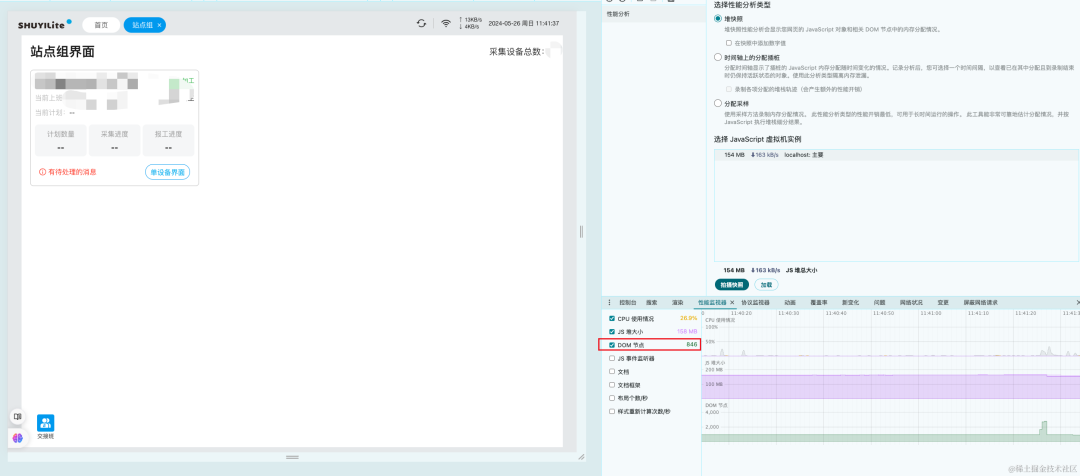The height and width of the screenshot is (476, 1080).
Task: Close the 站点组 tab with its X
Action: (x=159, y=25)
